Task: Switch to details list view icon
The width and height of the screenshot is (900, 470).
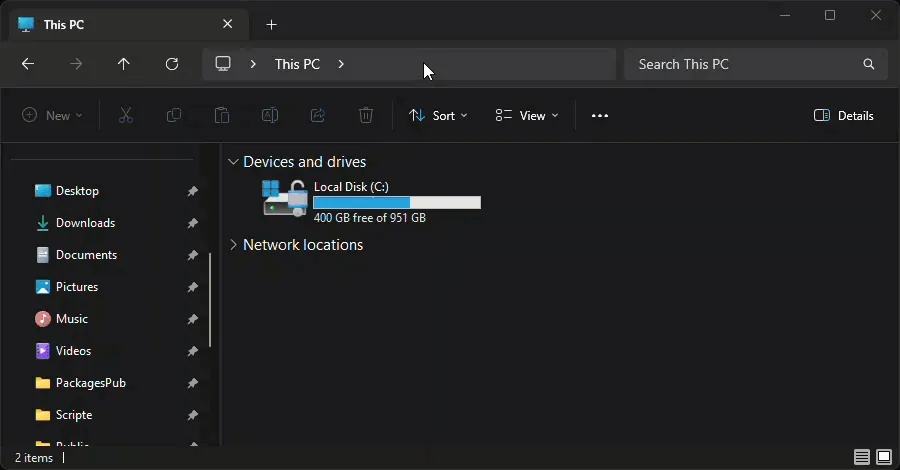Action: 862,457
